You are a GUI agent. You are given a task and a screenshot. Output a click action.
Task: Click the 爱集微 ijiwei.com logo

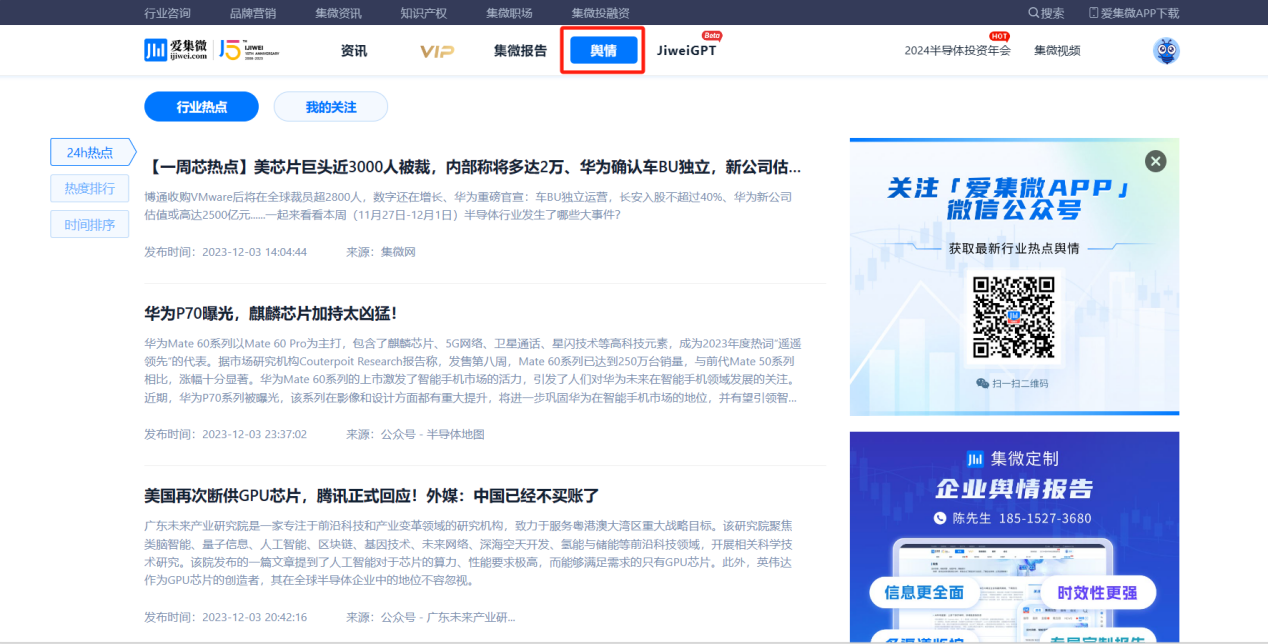pyautogui.click(x=176, y=50)
